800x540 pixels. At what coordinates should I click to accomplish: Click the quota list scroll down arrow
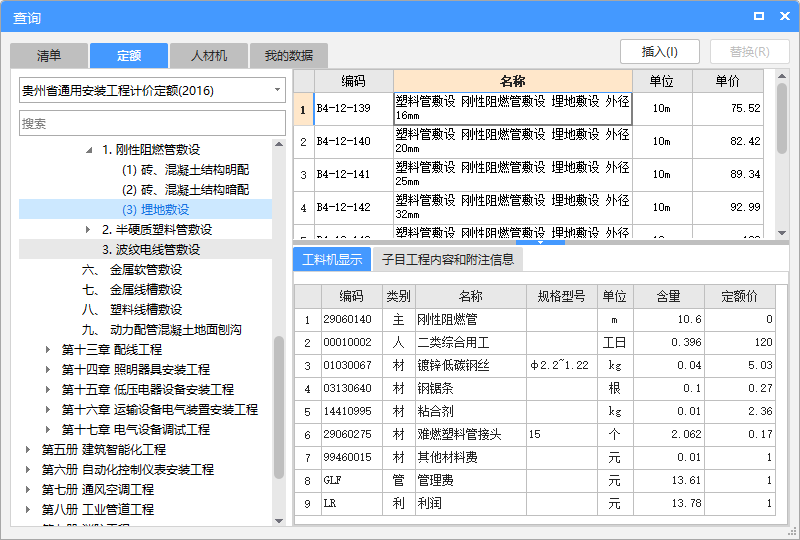(x=782, y=233)
